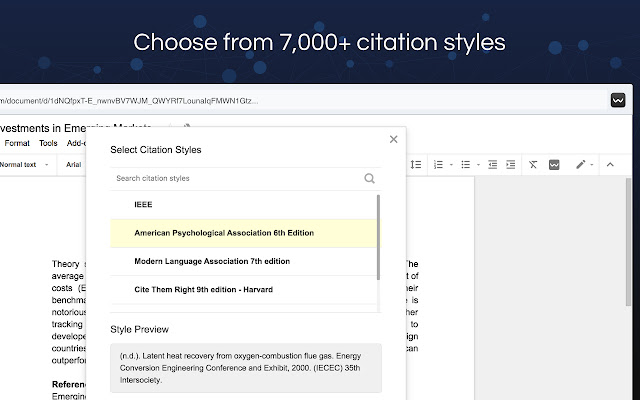Viewport: 640px width, 400px height.
Task: Expand the numbered list options arrow
Action: (451, 165)
